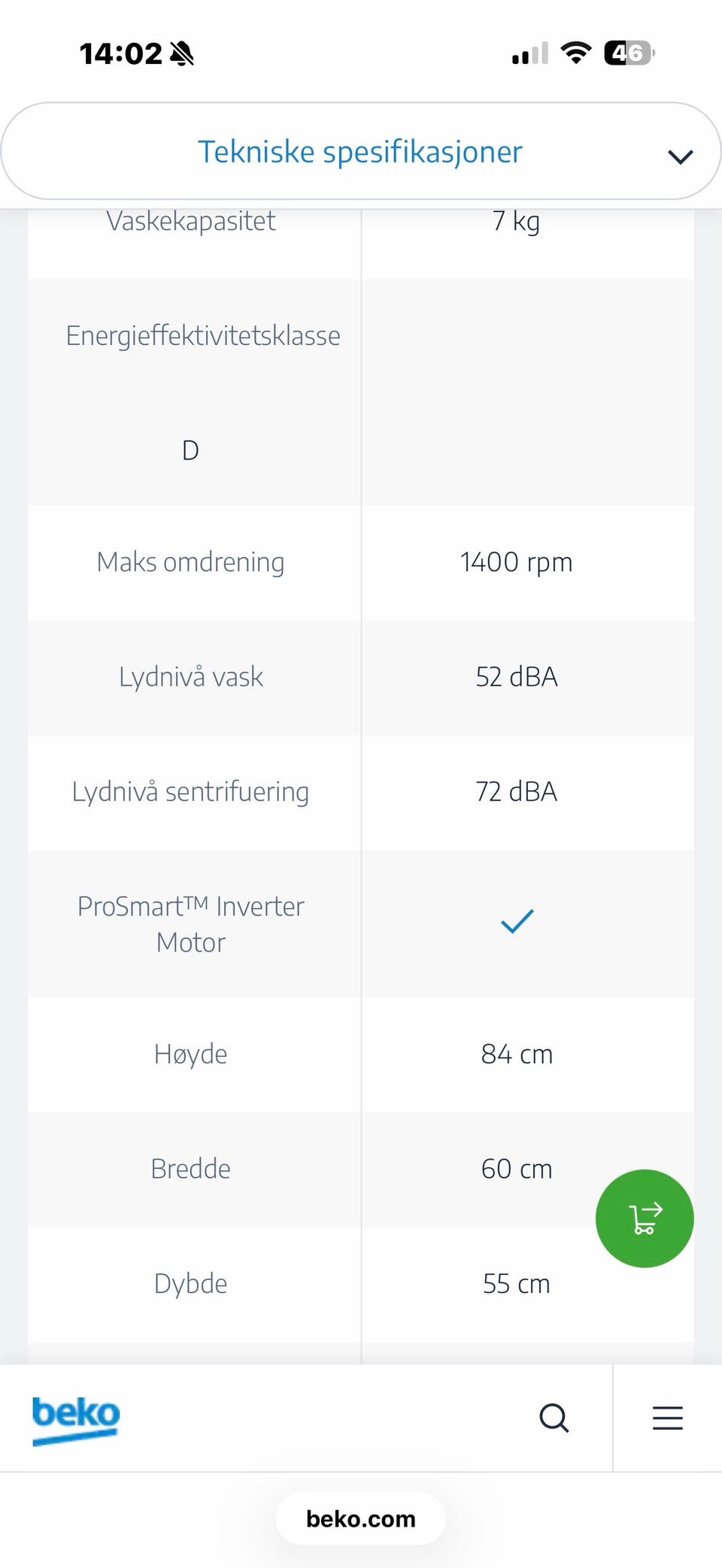
Task: Click the ProSmart Inverter Motor checkmark
Action: tap(517, 922)
